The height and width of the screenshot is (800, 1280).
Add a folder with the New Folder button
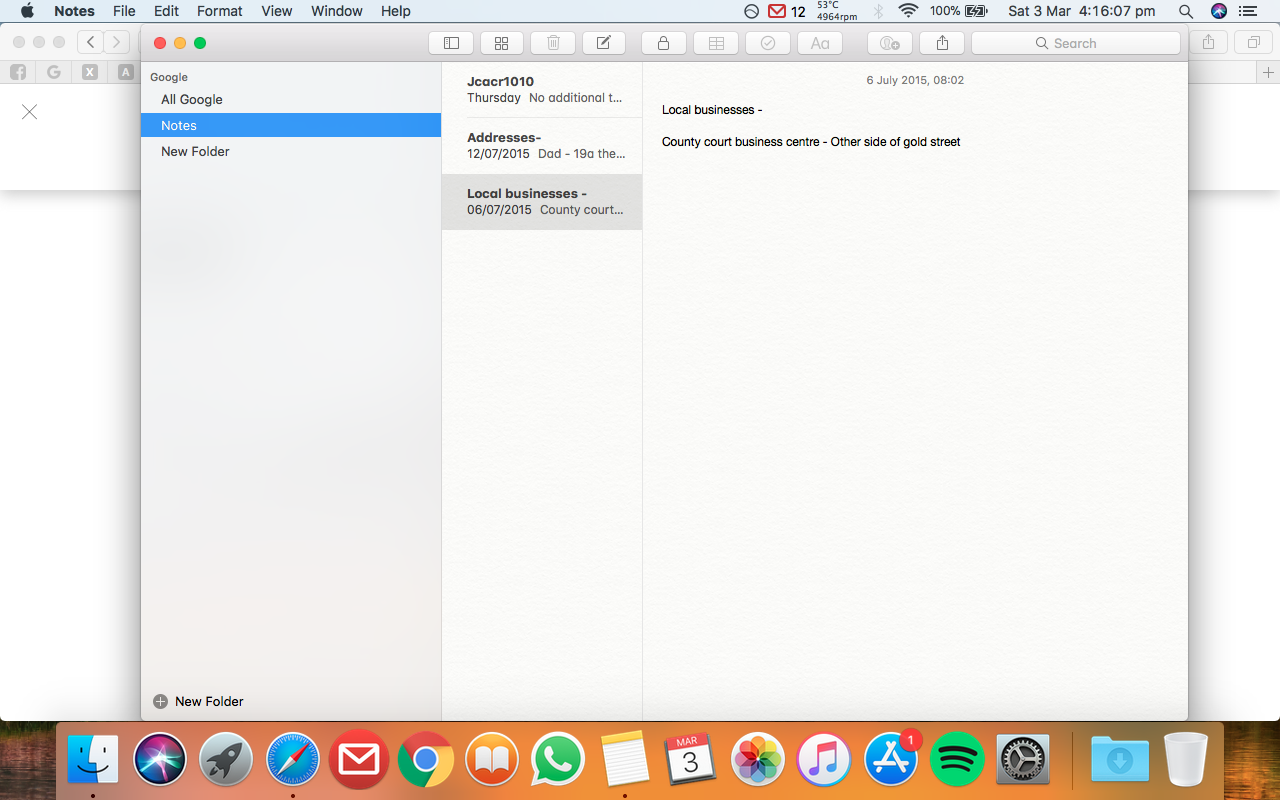click(x=198, y=701)
